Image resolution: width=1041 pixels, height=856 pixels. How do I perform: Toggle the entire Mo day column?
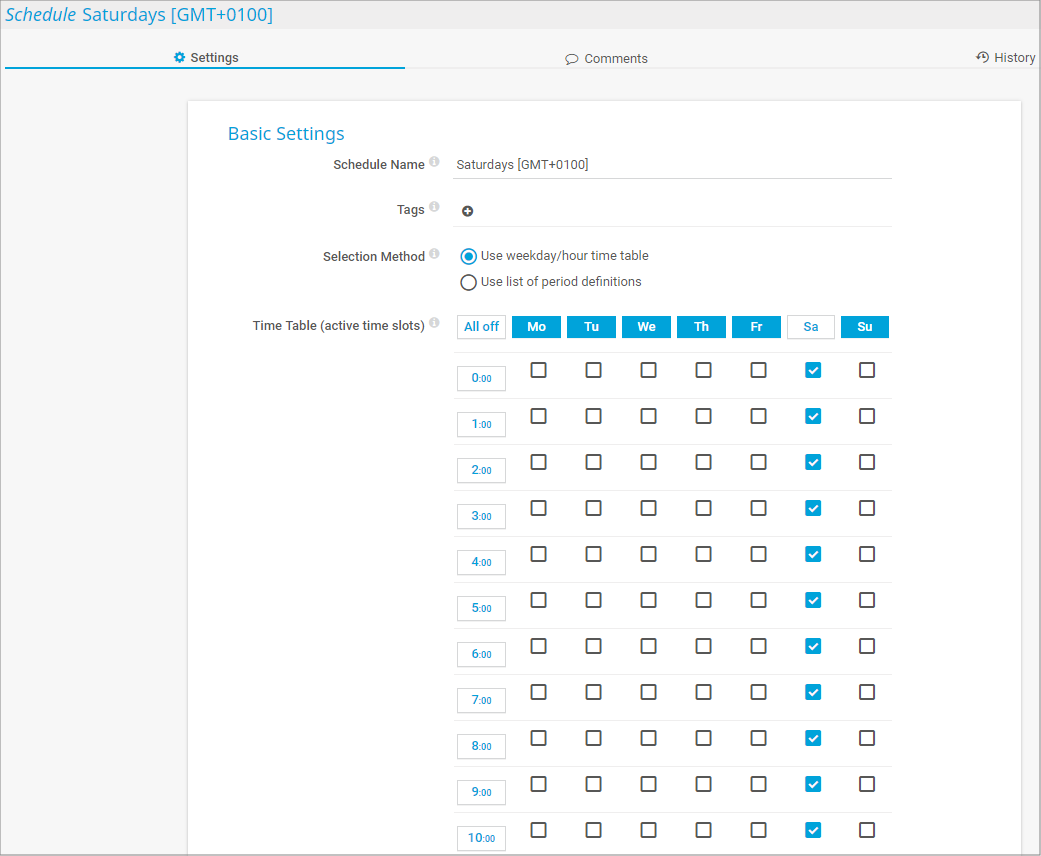[x=537, y=327]
